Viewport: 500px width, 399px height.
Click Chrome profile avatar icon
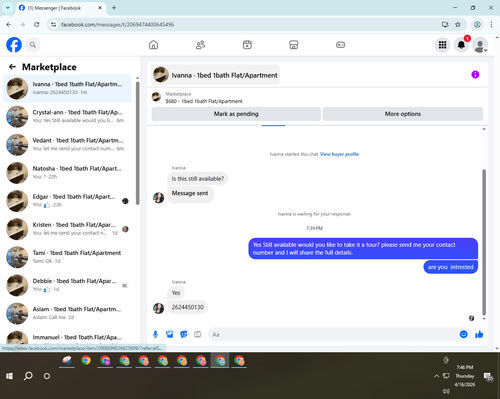coord(477,24)
